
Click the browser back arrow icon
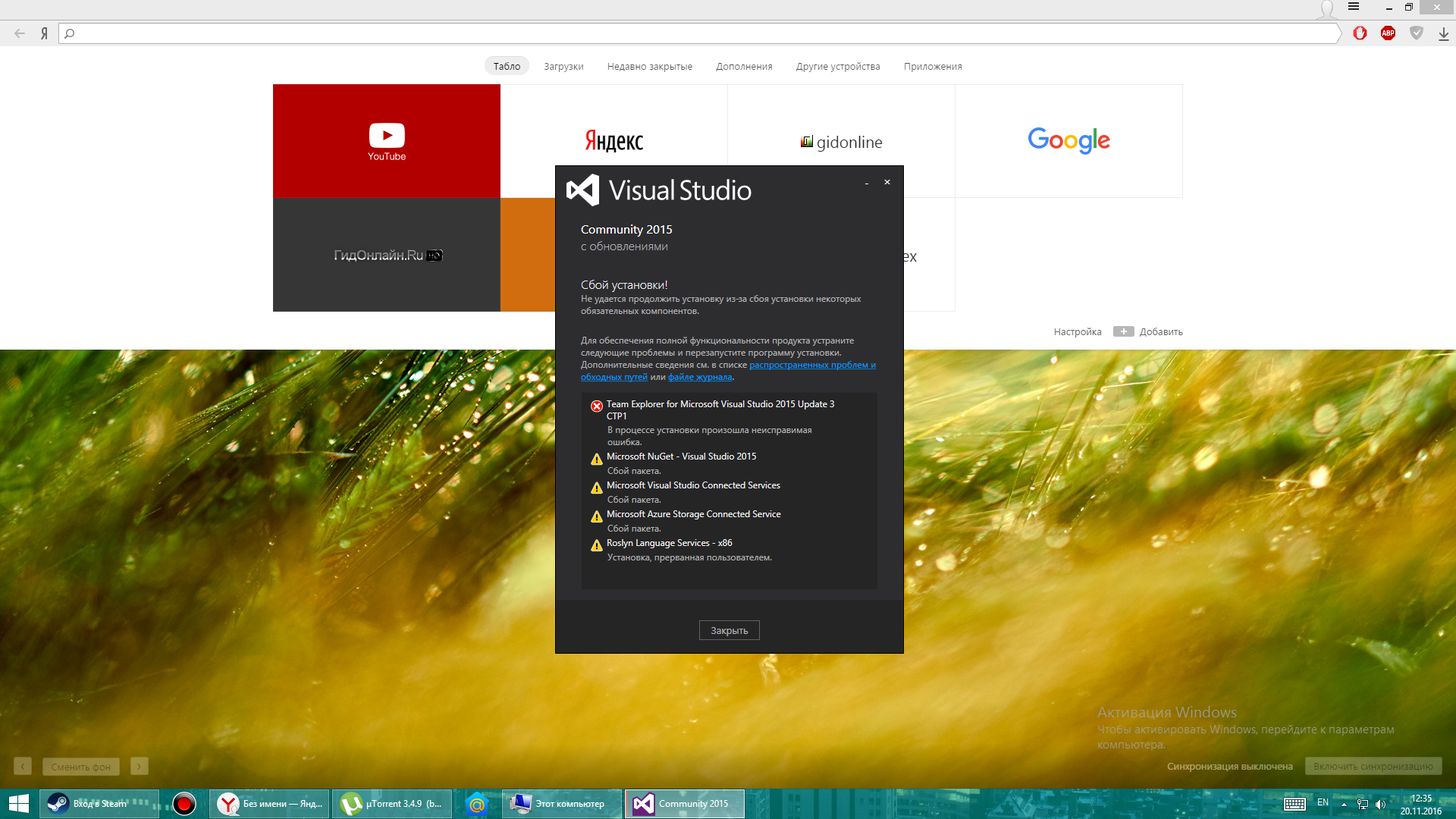[x=20, y=33]
